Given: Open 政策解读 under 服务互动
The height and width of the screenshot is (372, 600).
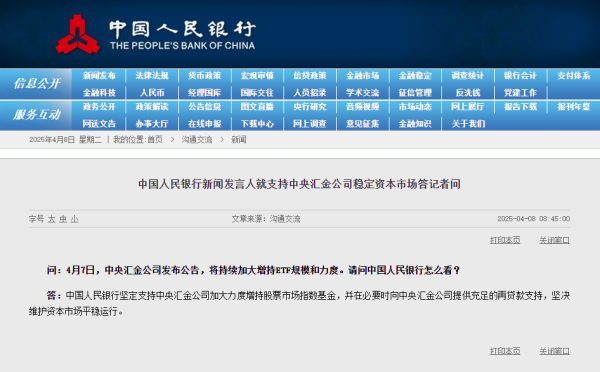Looking at the screenshot, I should click(152, 107).
